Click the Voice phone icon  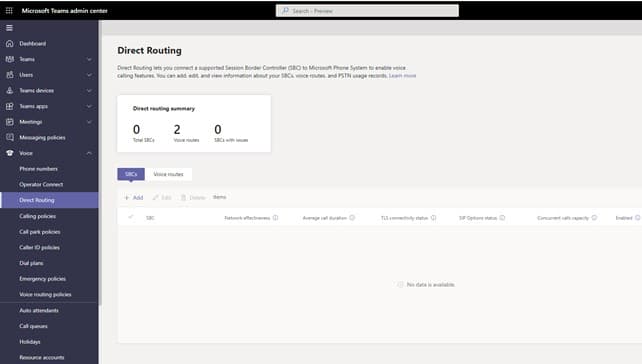(x=10, y=153)
